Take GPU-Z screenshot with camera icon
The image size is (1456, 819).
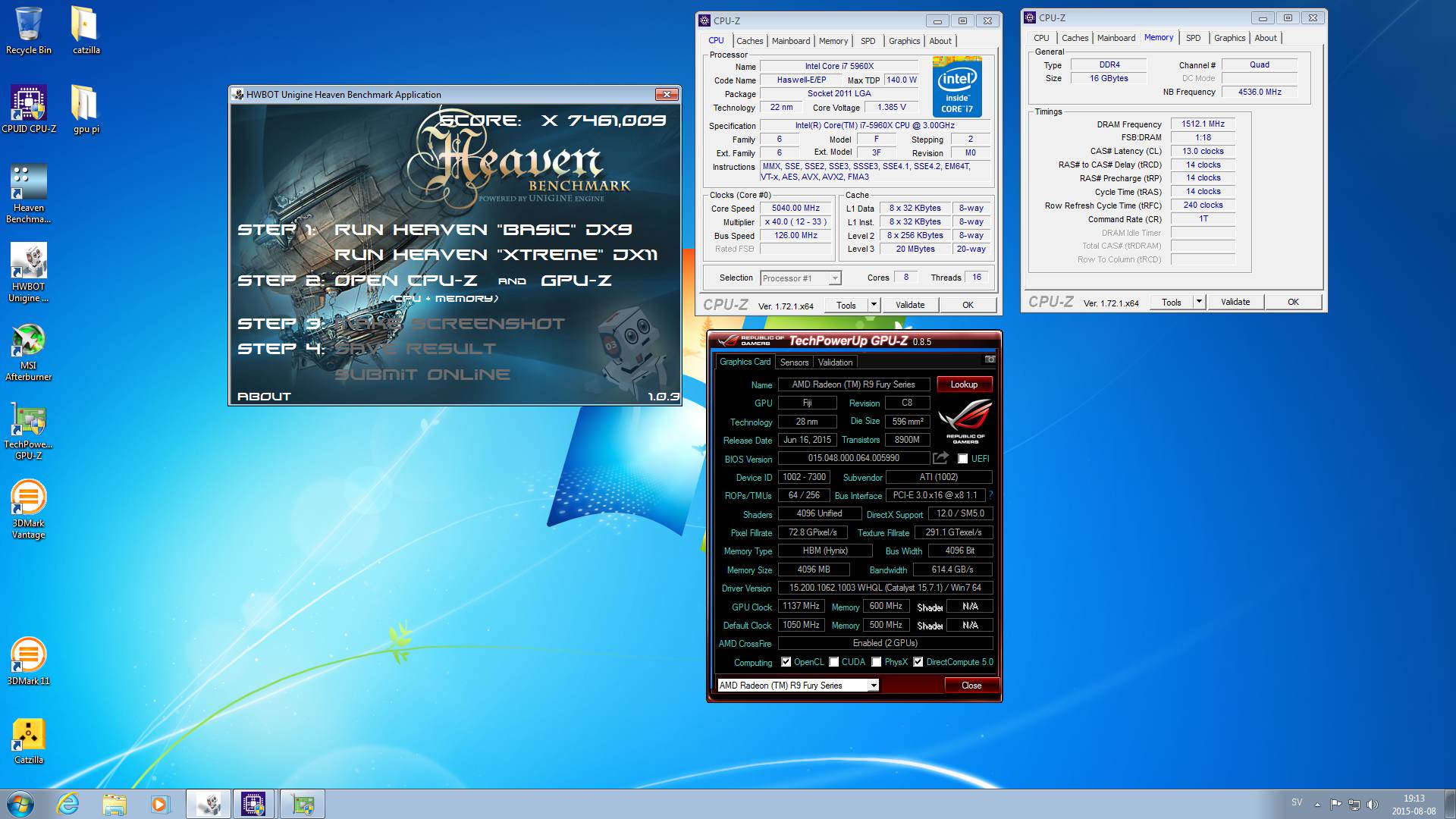tap(990, 359)
